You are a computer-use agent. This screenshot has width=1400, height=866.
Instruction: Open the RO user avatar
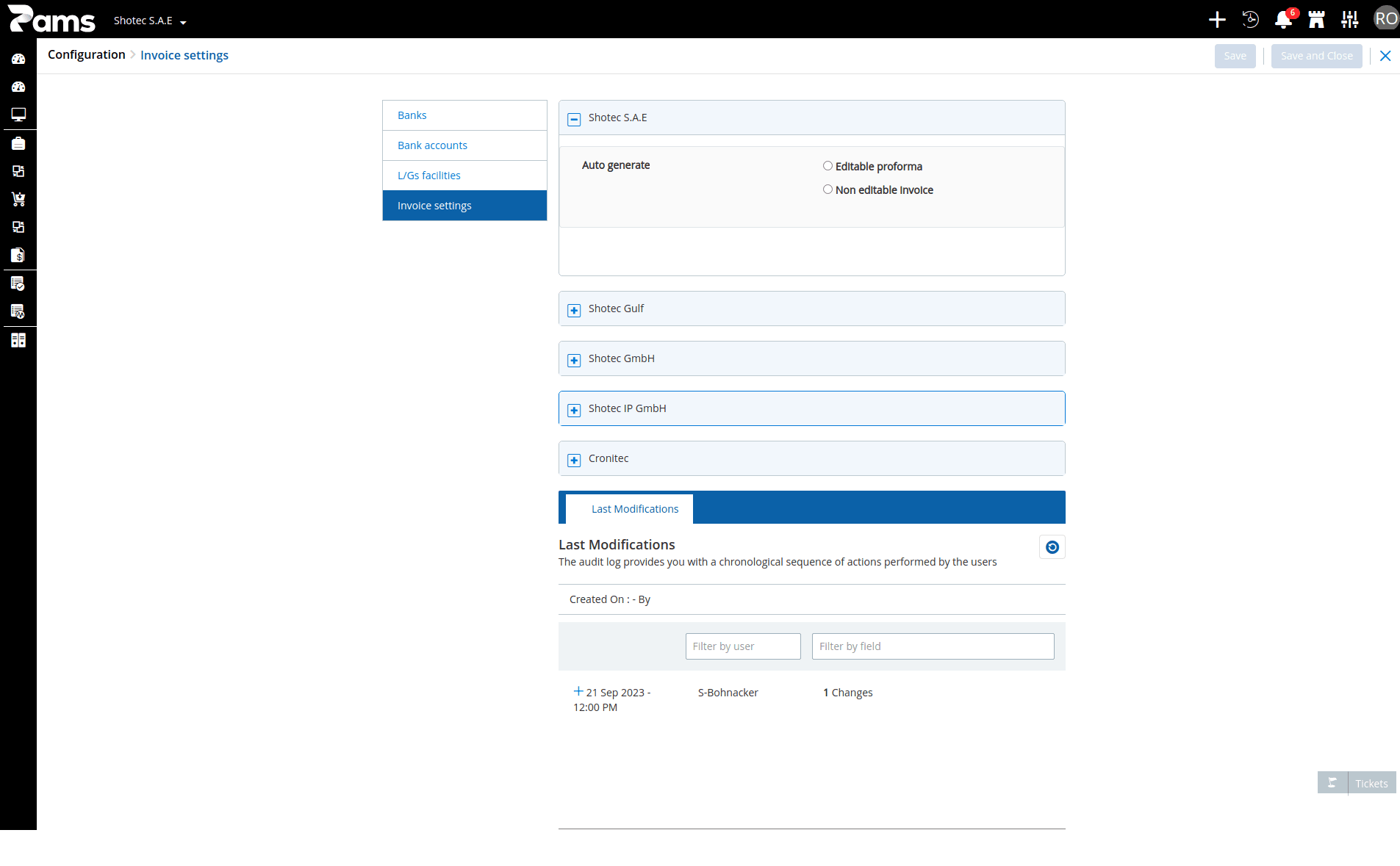1386,19
